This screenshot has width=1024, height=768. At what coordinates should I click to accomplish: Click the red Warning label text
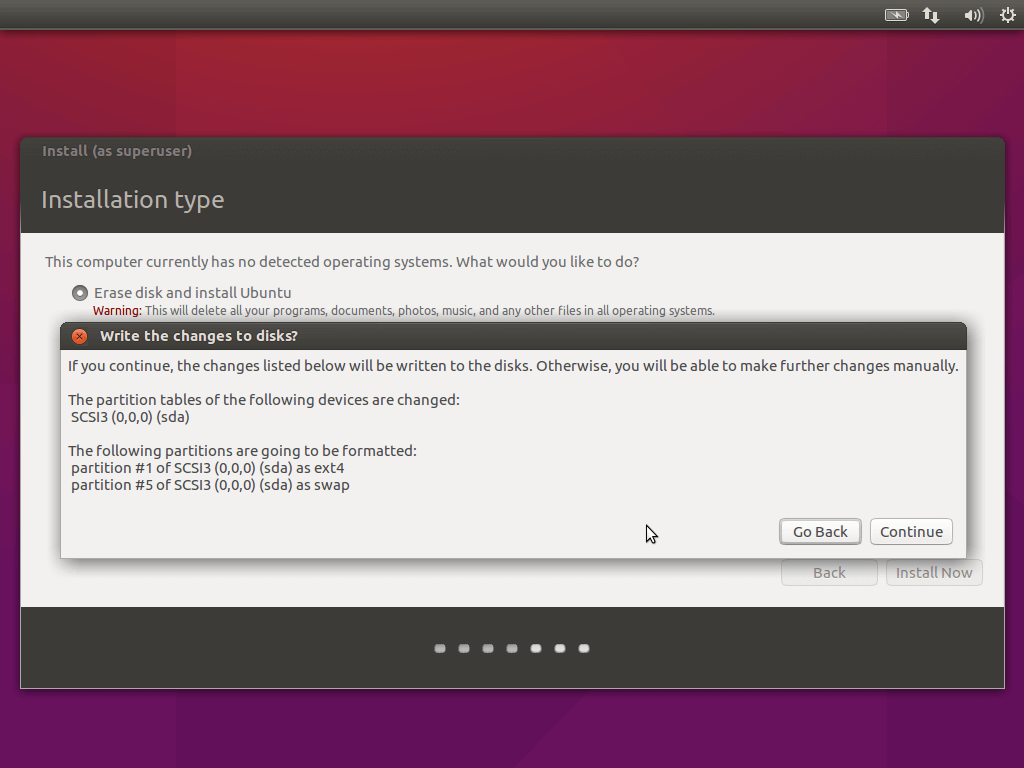pos(117,311)
